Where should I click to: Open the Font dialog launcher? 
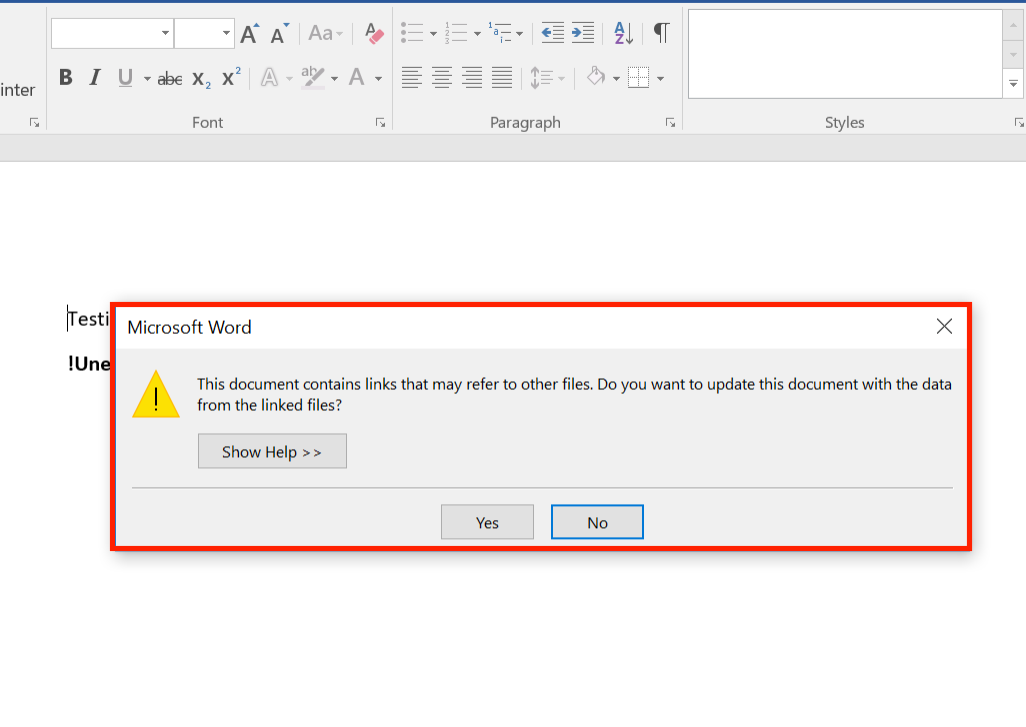pos(381,122)
